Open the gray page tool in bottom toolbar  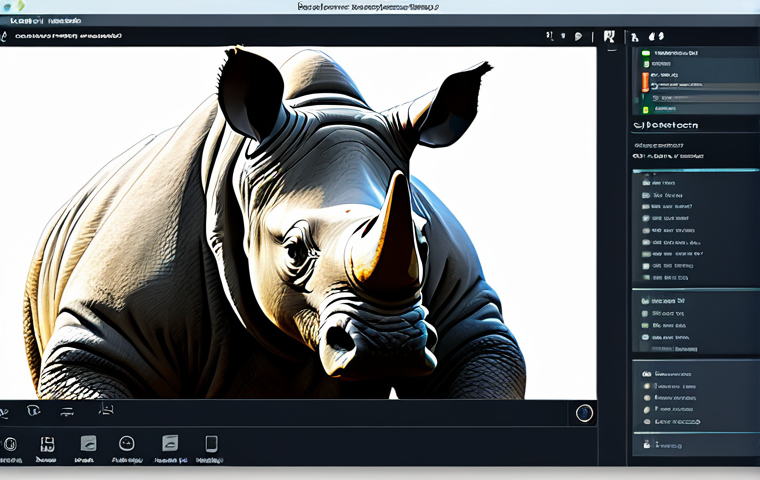click(x=170, y=443)
